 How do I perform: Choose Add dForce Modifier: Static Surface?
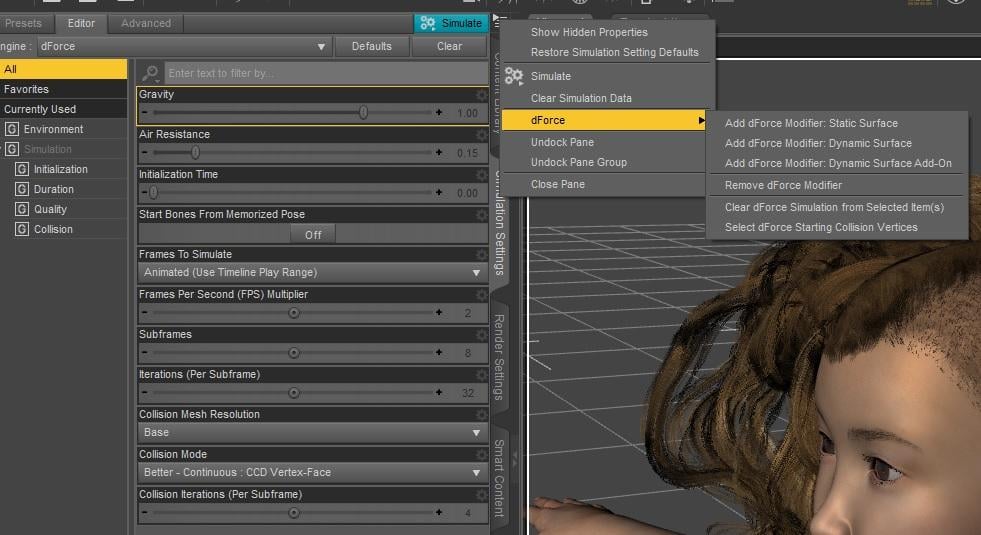(x=811, y=123)
